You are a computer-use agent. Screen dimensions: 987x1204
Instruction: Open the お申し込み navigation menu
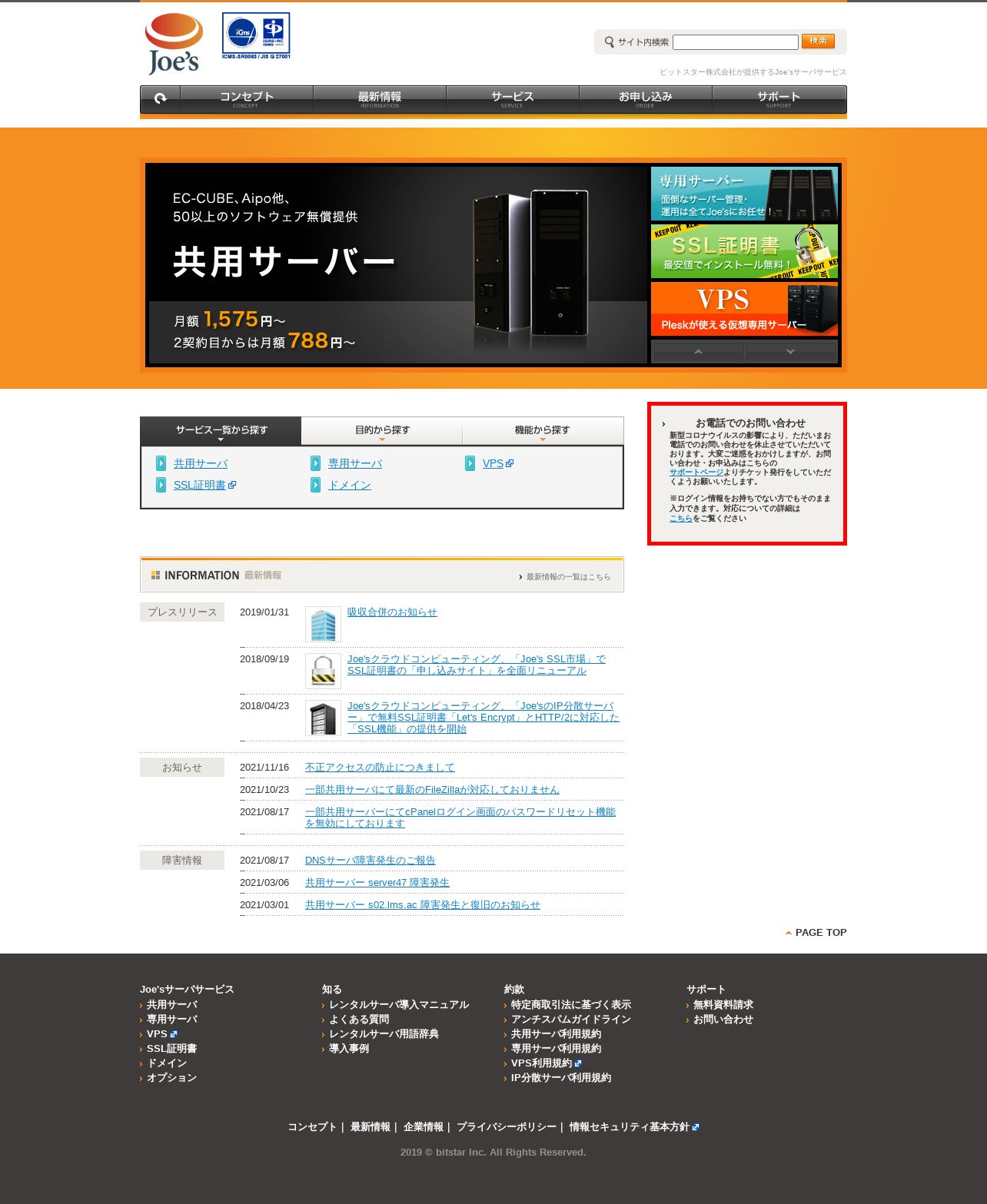pos(646,99)
